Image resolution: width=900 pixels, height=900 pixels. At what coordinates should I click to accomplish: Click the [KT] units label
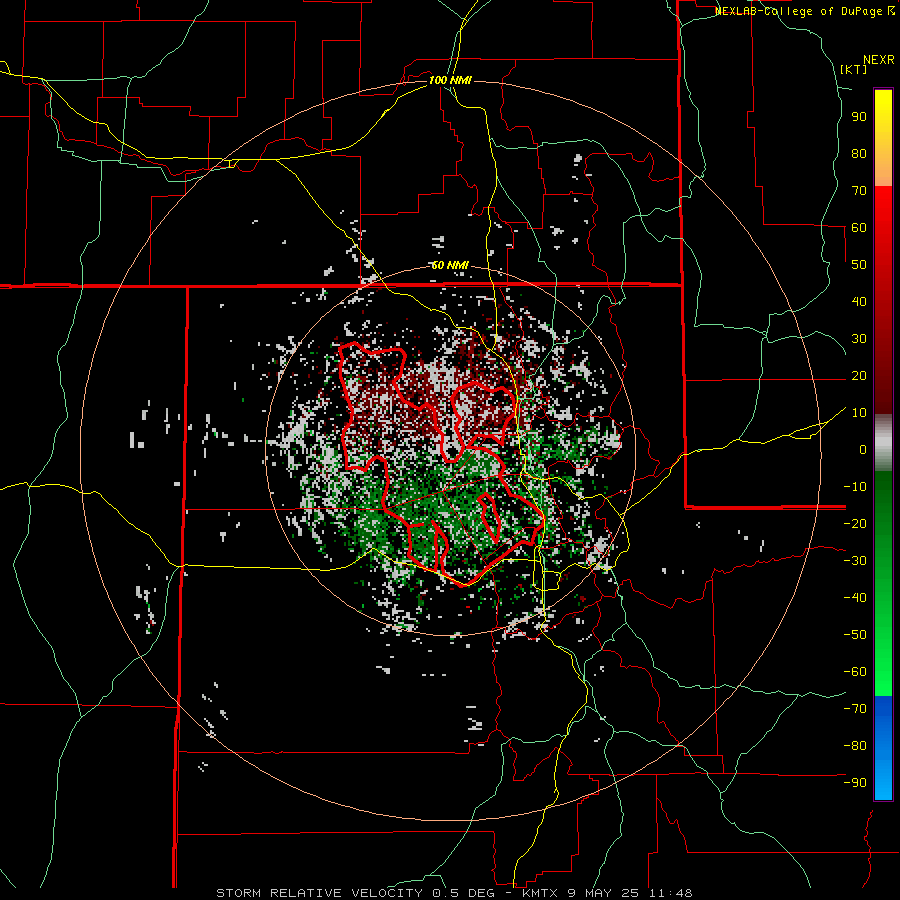pos(854,69)
